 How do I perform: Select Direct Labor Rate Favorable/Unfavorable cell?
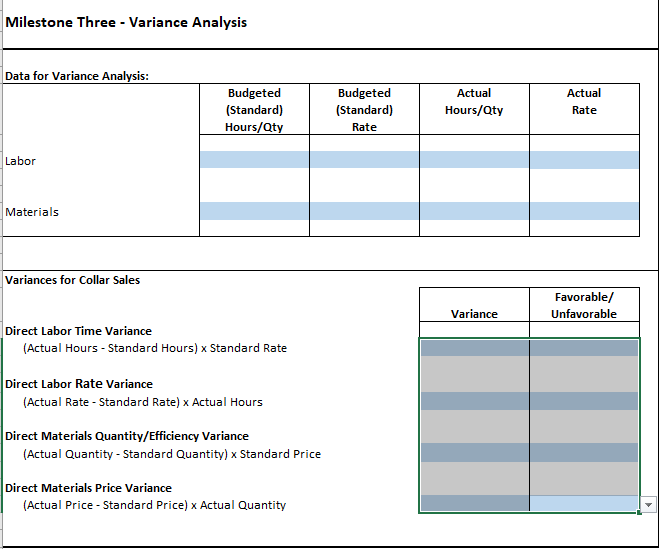tap(584, 401)
